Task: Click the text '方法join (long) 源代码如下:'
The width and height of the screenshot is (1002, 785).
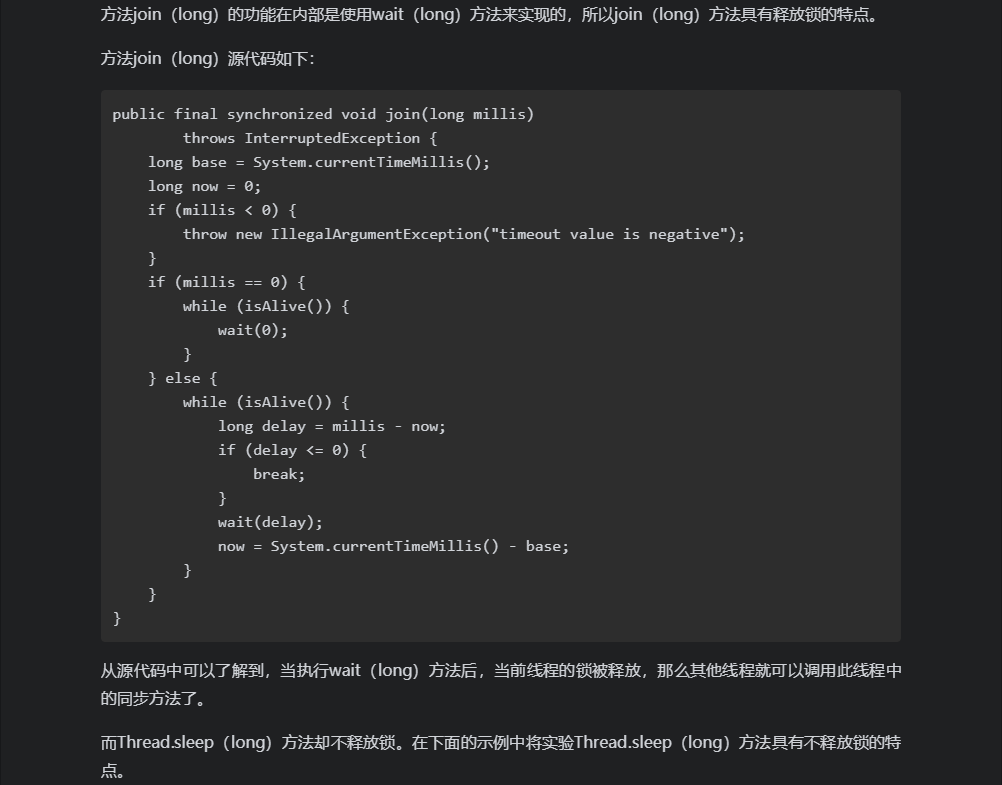Action: 207,59
